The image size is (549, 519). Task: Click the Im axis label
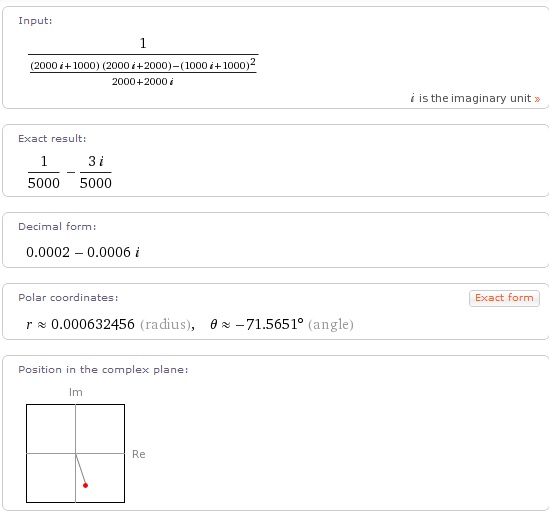point(76,392)
